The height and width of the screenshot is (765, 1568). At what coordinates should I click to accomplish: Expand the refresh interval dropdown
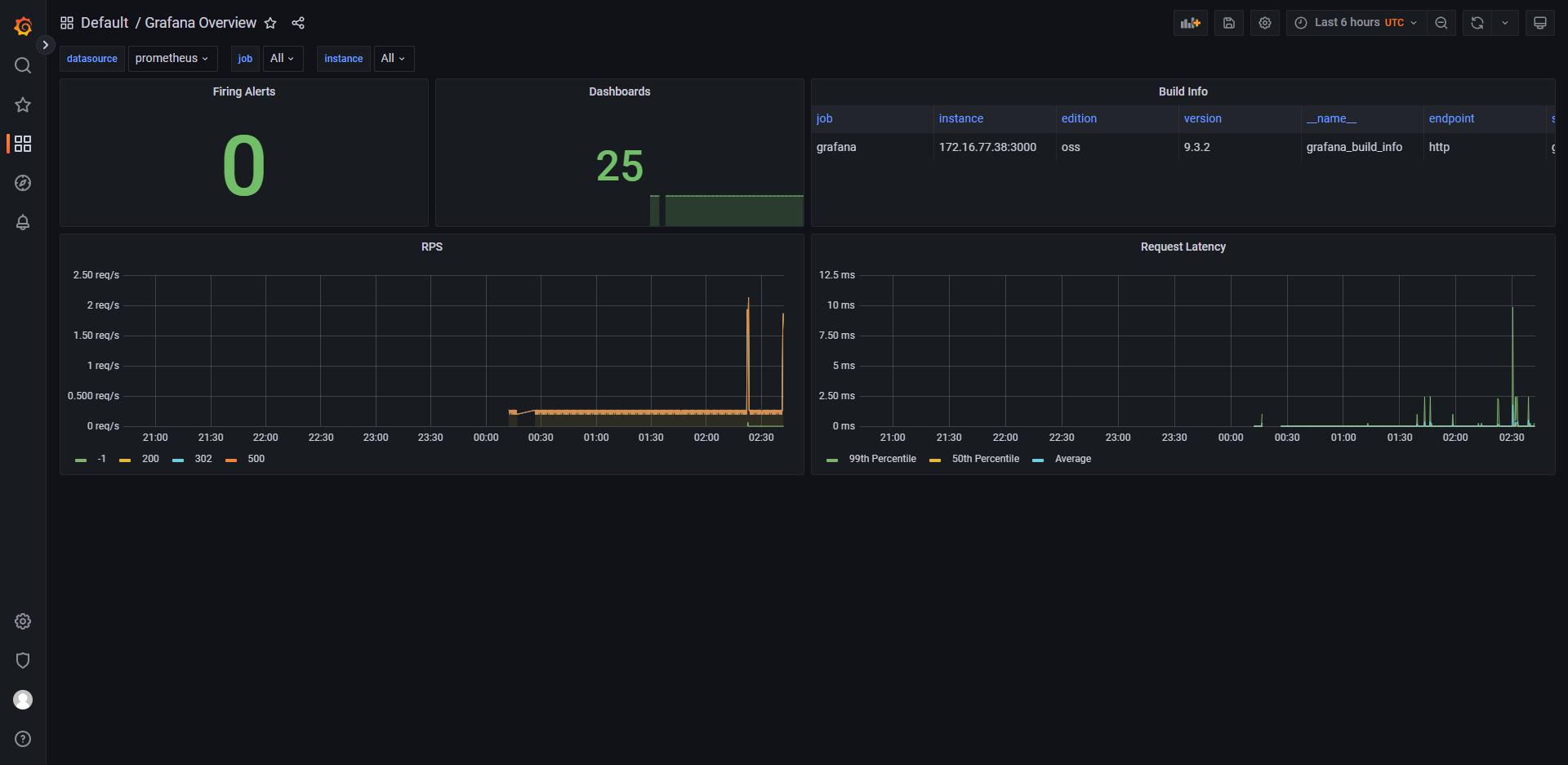click(x=1504, y=23)
